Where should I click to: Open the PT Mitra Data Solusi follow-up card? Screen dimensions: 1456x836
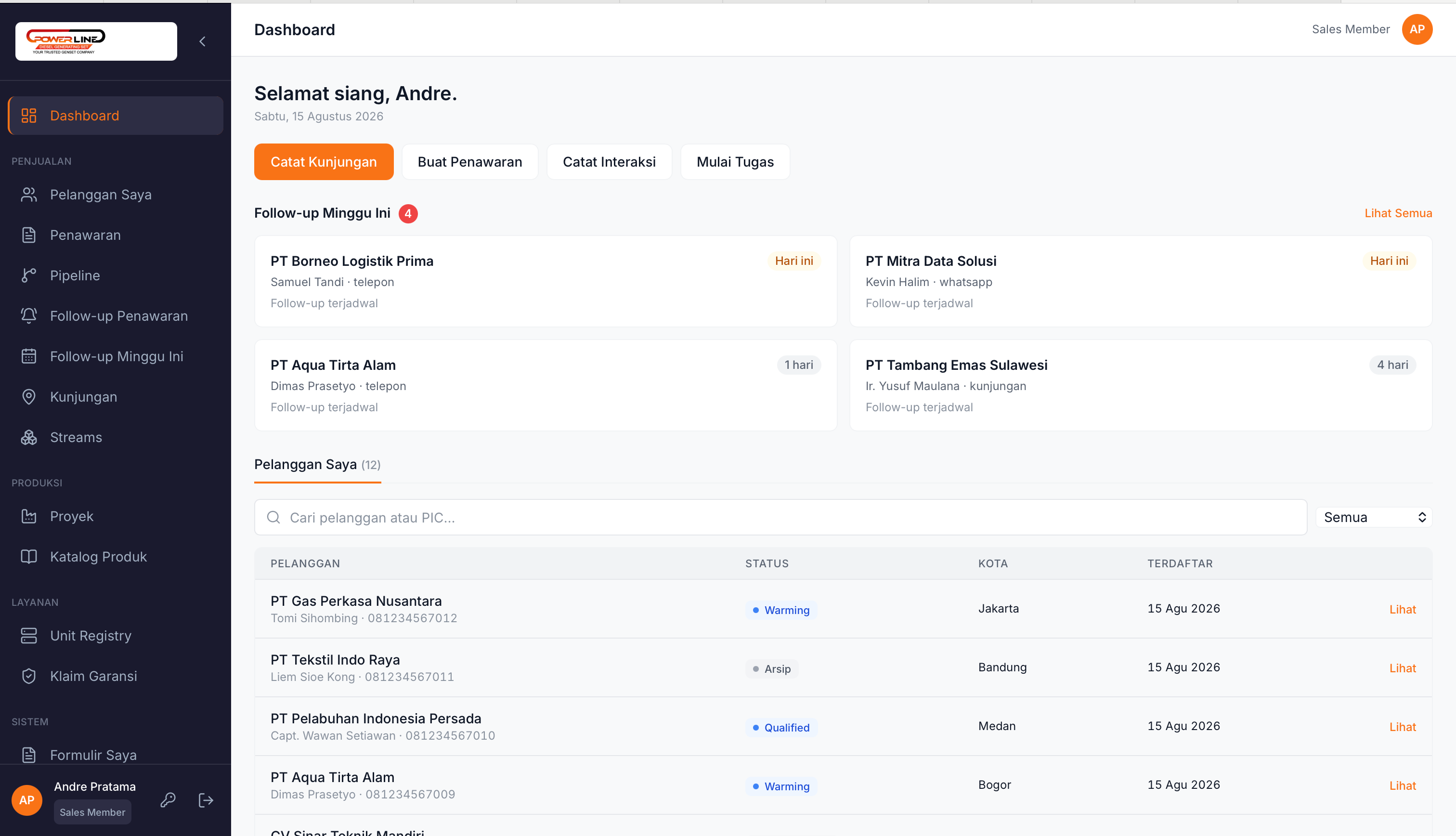tap(1140, 281)
